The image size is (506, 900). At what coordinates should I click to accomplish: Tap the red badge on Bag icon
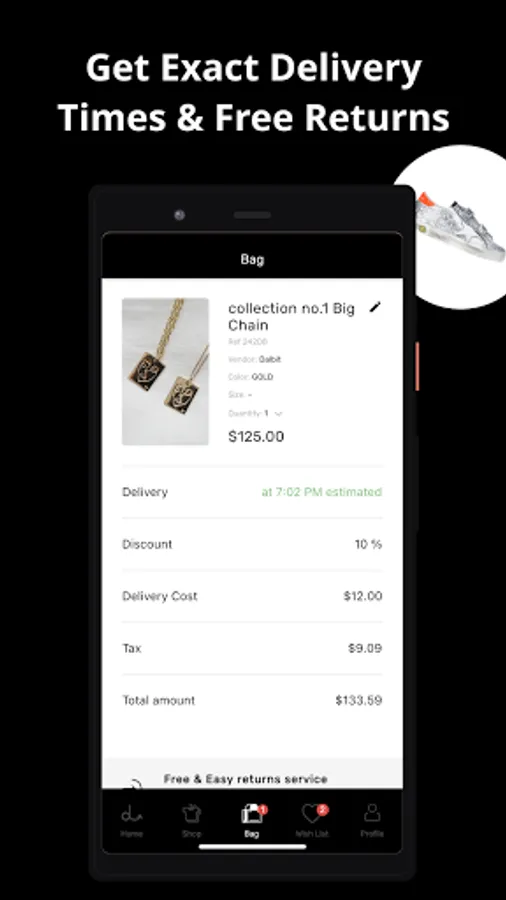(x=263, y=809)
